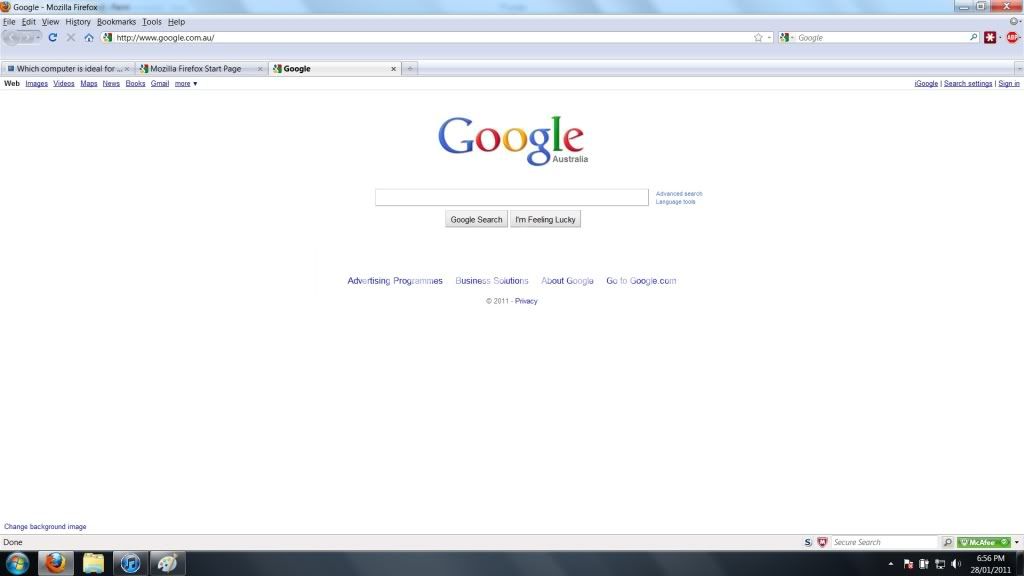Click the I'm Feeling Lucky button
This screenshot has height=576, width=1024.
pyautogui.click(x=545, y=220)
